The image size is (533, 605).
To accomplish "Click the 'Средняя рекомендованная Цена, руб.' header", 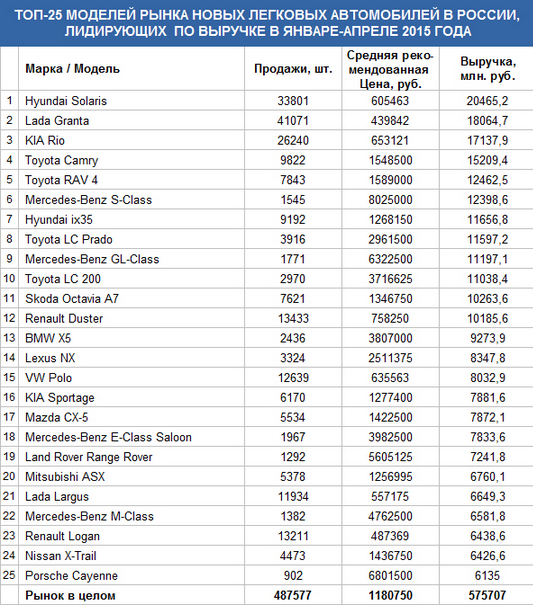I will click(390, 69).
